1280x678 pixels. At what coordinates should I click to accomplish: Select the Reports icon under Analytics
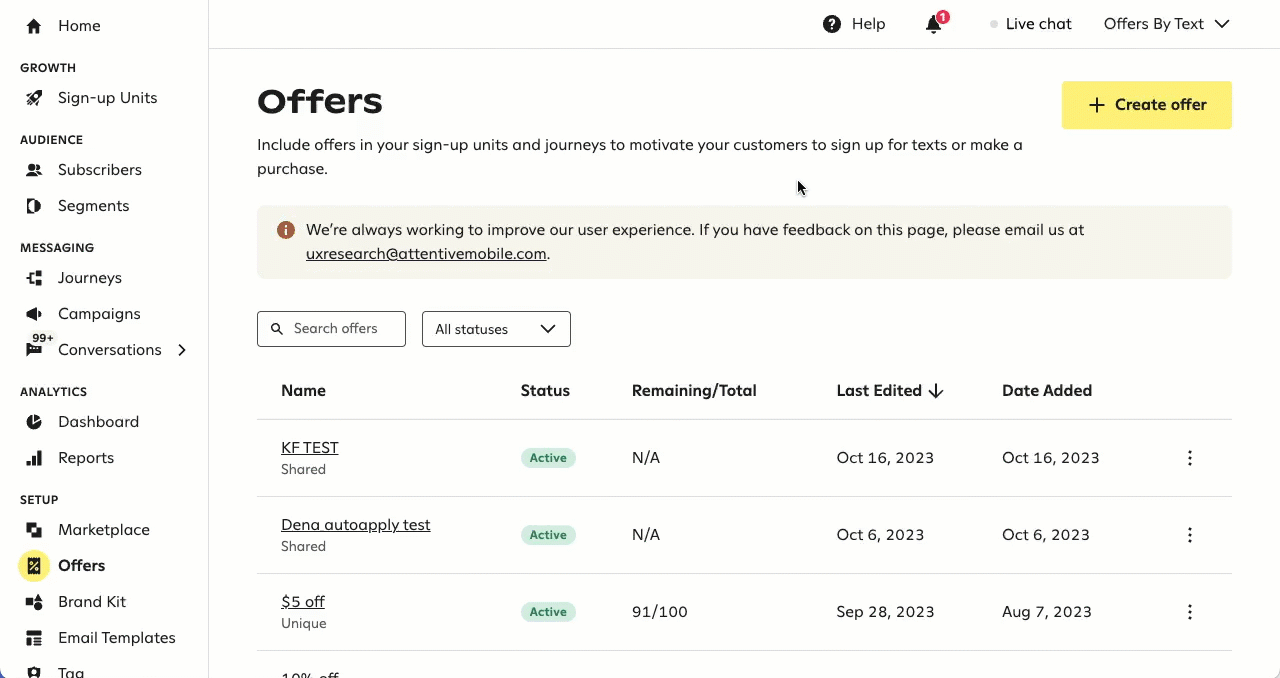pyautogui.click(x=33, y=457)
